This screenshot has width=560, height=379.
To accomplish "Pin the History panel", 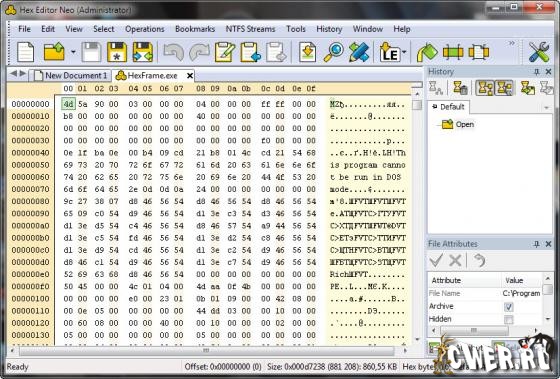I will [x=536, y=72].
